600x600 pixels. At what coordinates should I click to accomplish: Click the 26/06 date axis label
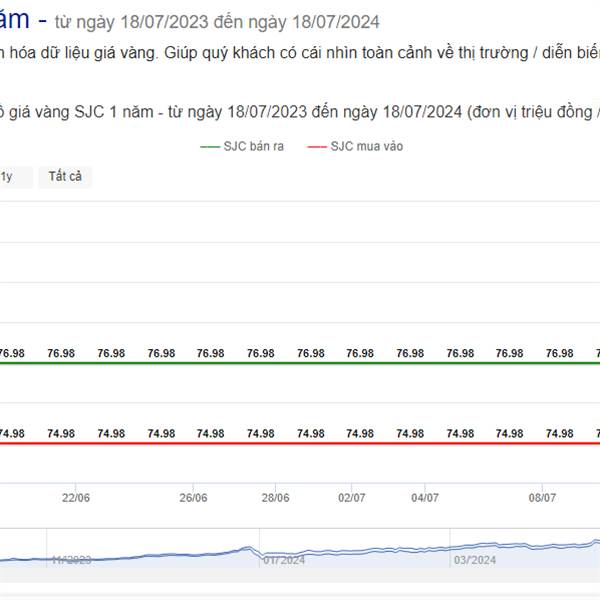[193, 497]
